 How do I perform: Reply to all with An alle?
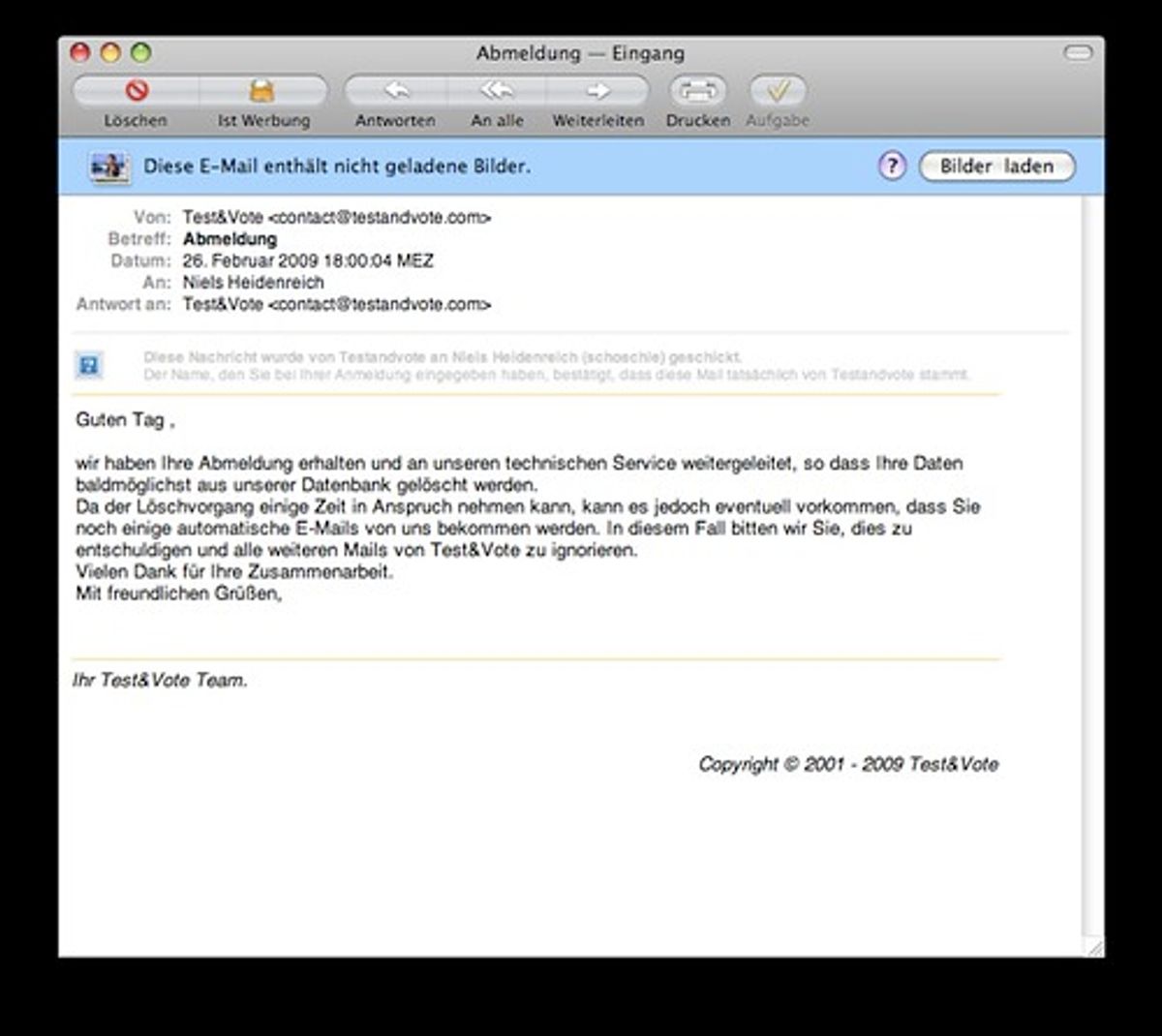498,91
